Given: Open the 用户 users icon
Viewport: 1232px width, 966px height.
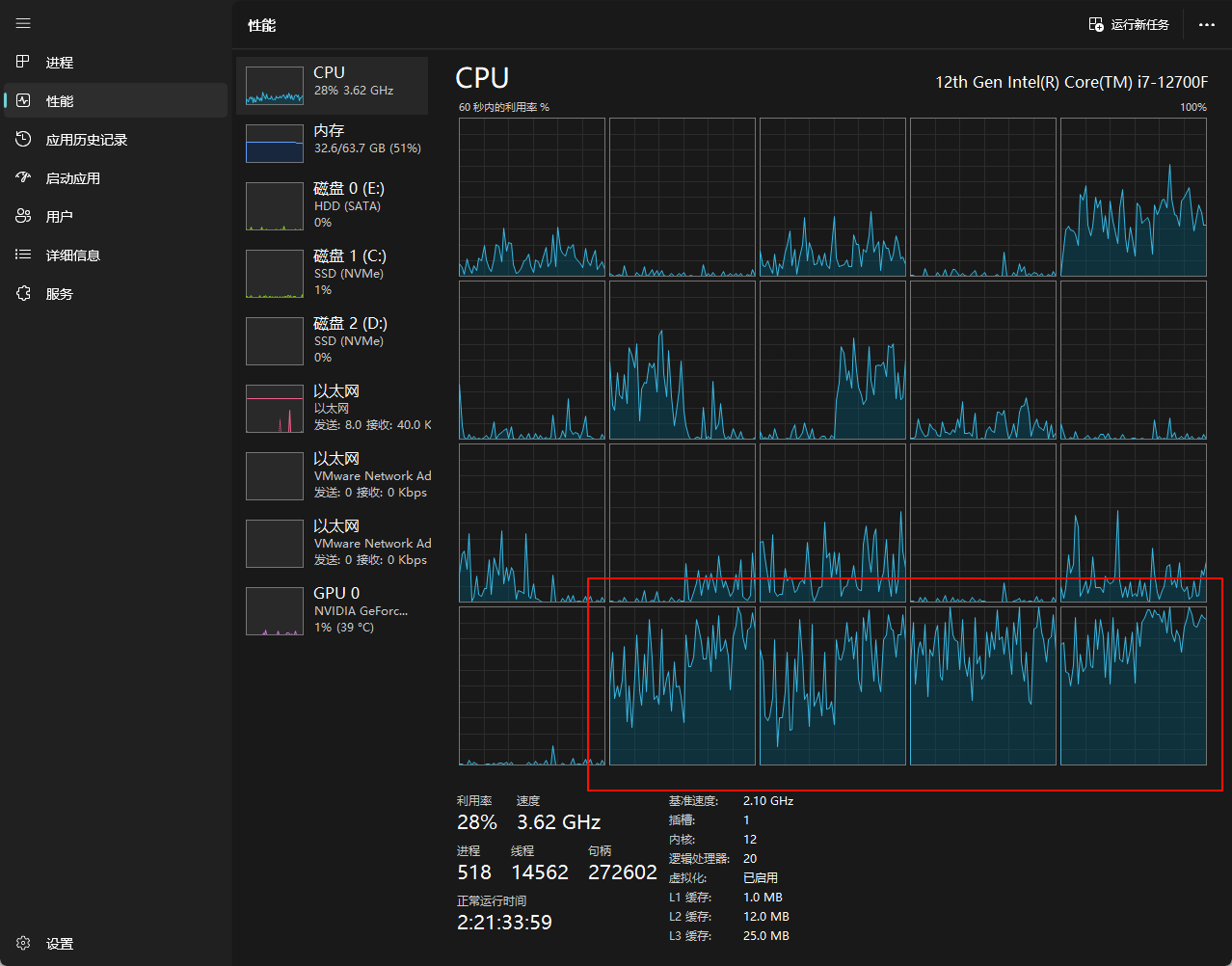Looking at the screenshot, I should (23, 216).
